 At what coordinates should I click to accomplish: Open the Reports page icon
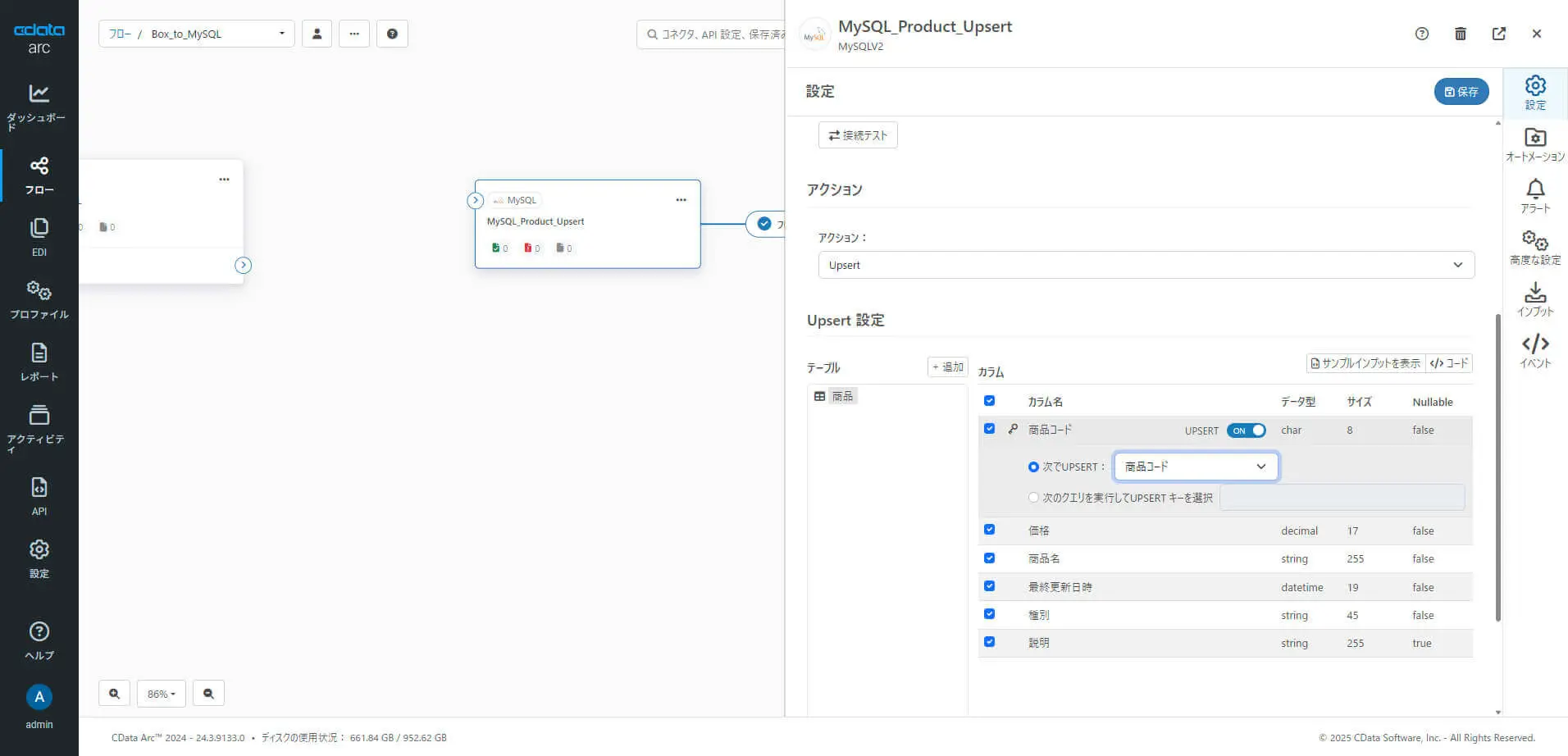[39, 361]
